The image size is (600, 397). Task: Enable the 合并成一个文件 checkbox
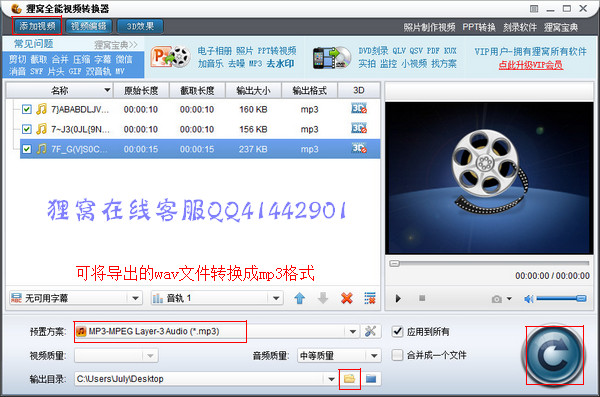point(398,355)
